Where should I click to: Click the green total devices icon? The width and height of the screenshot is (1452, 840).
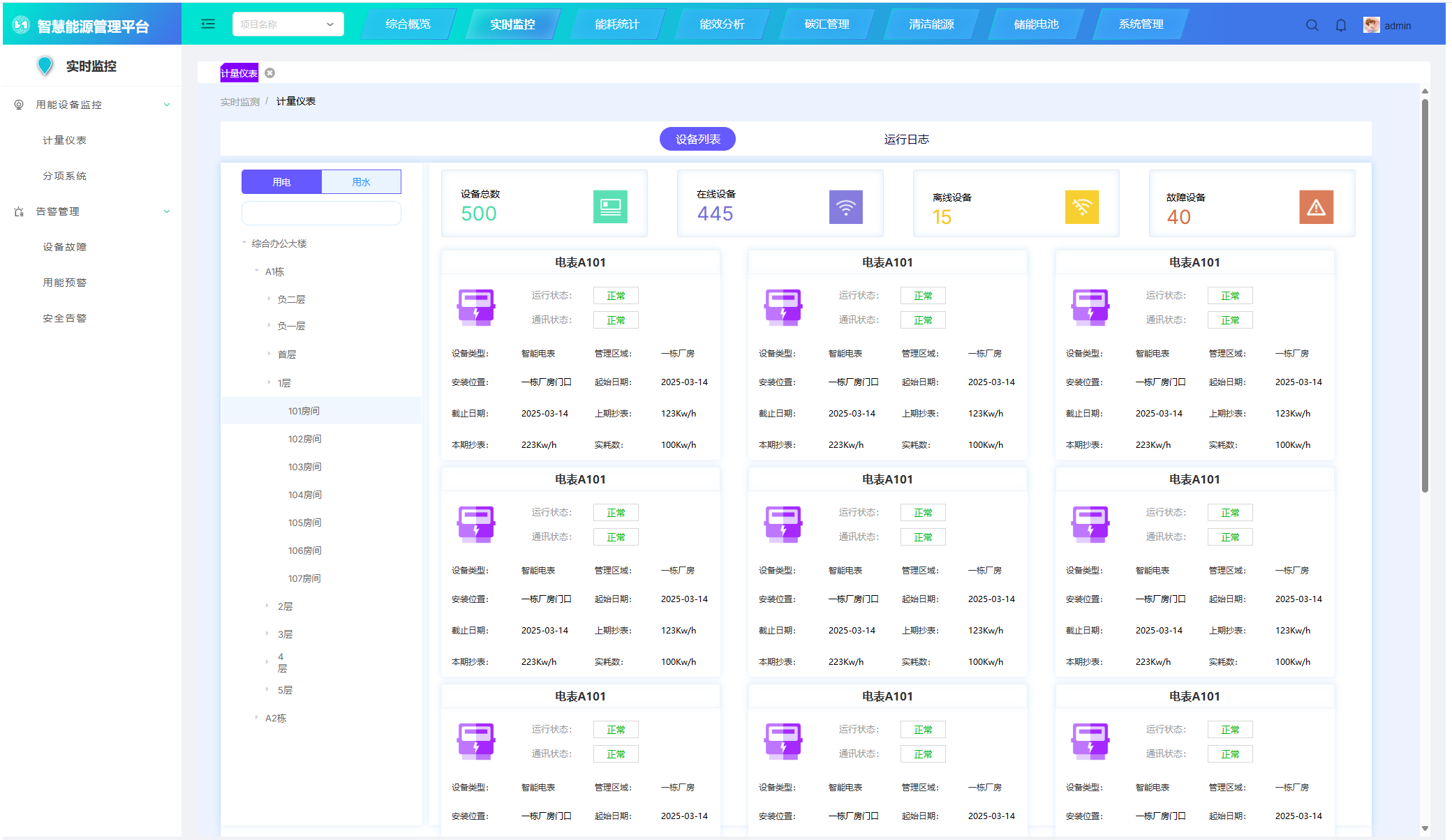point(610,207)
